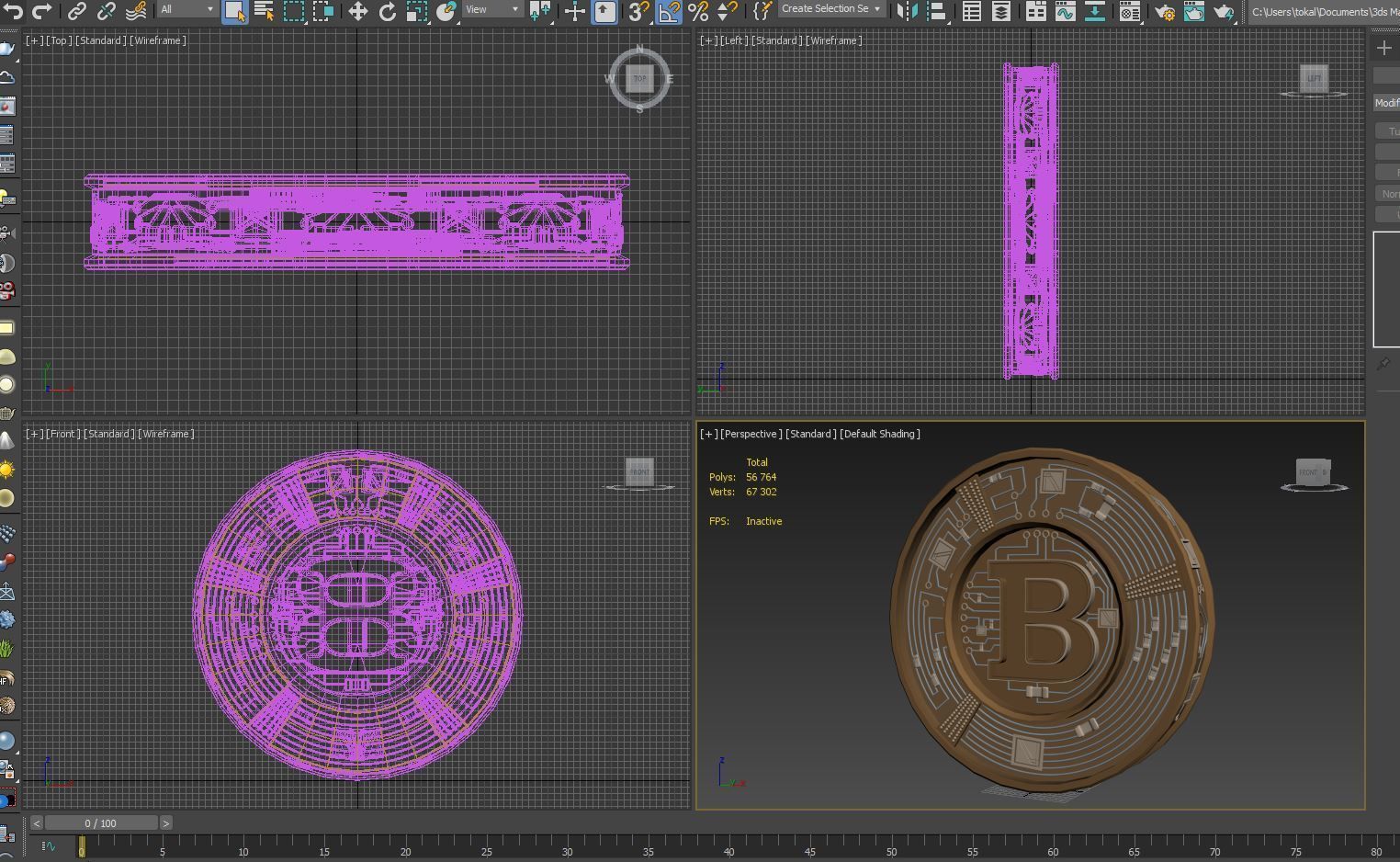Toggle the Angle Snap button
The height and width of the screenshot is (862, 1400).
tap(669, 11)
